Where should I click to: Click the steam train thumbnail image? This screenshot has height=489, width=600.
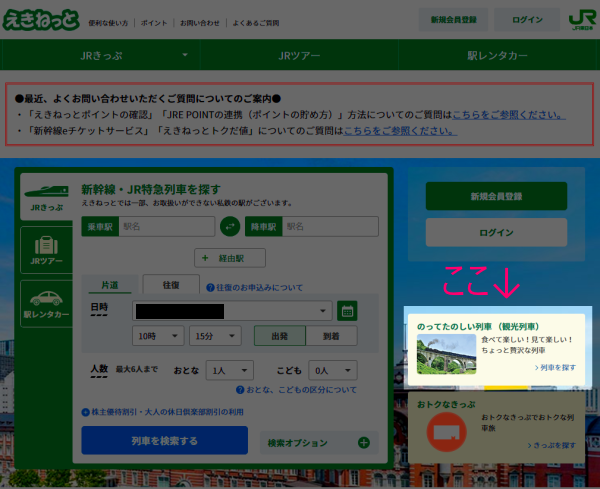point(447,354)
